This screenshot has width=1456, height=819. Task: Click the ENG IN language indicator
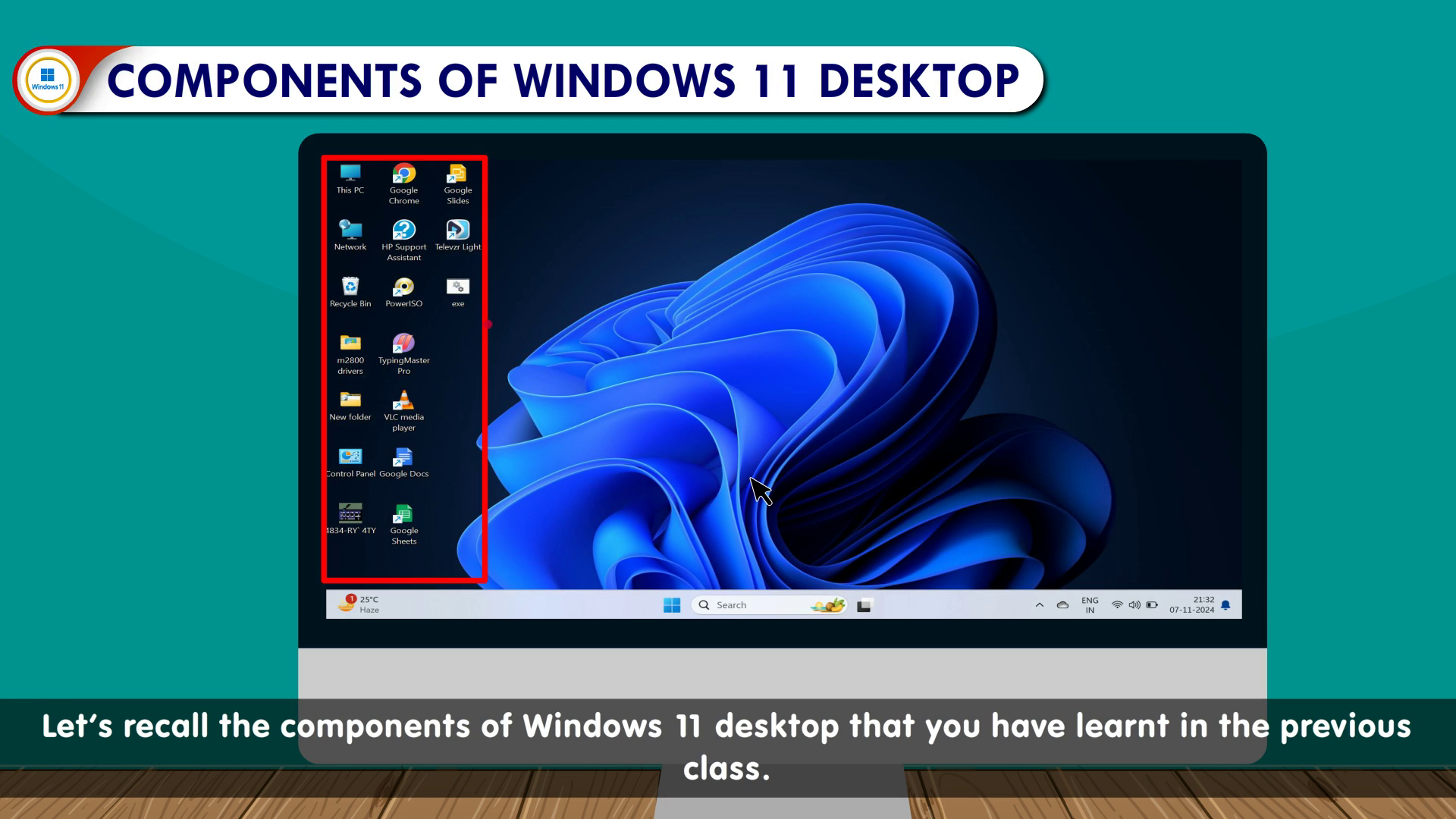[x=1090, y=605]
